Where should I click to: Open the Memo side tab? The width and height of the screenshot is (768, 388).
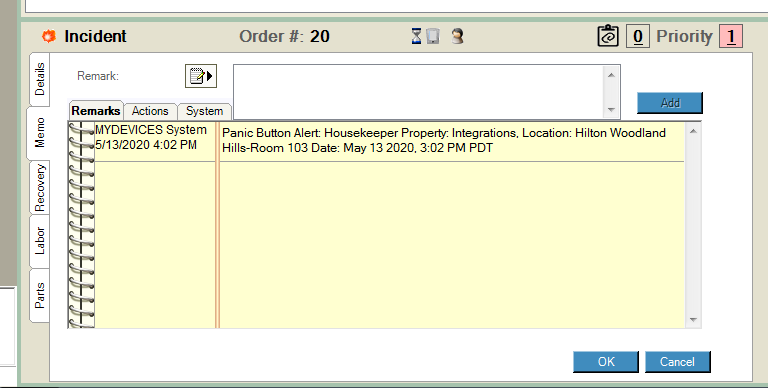tap(39, 133)
